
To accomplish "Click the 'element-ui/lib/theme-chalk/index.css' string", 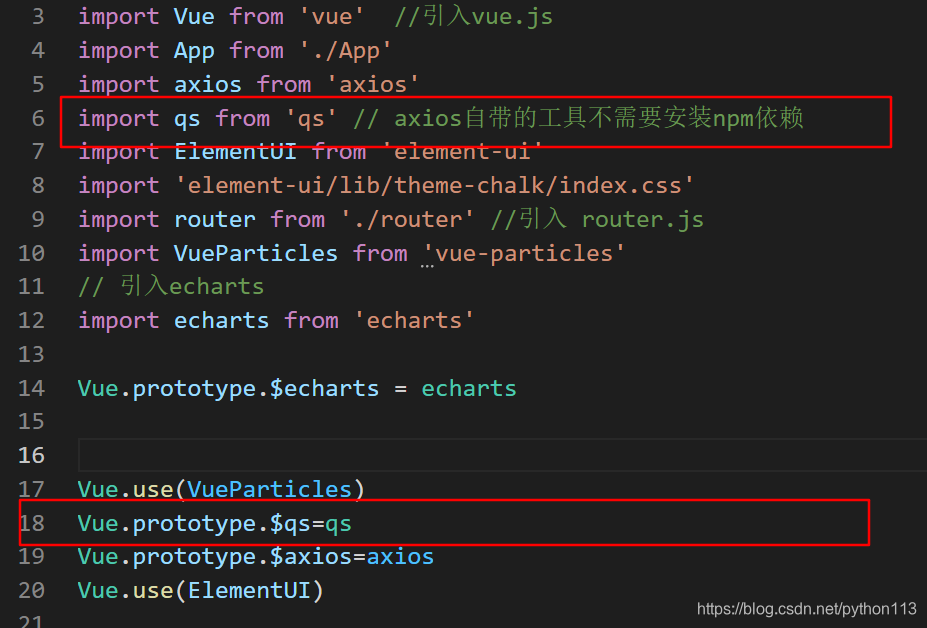I will point(435,186).
